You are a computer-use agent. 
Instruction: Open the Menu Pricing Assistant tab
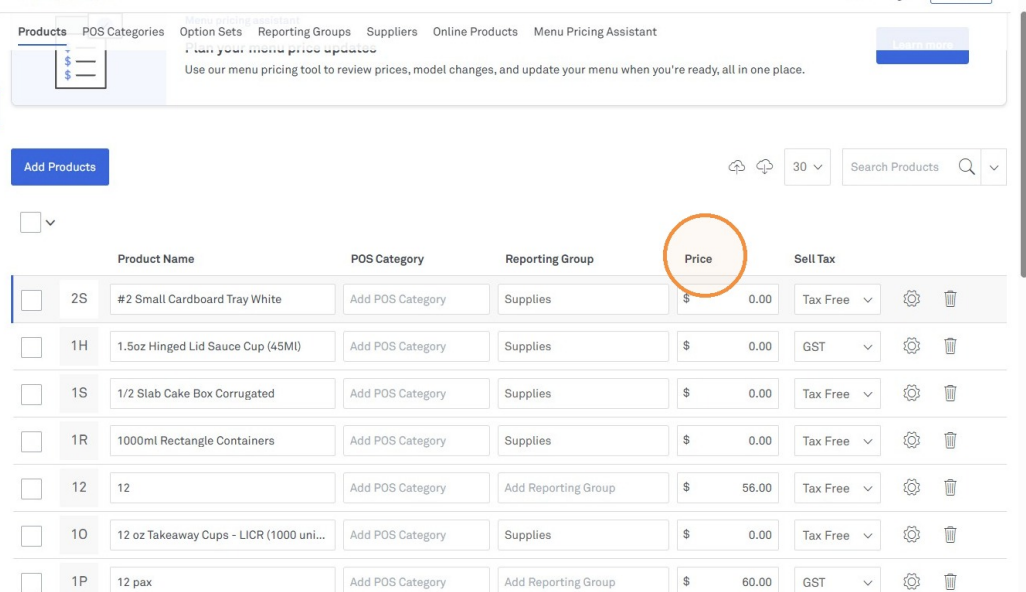tap(595, 31)
